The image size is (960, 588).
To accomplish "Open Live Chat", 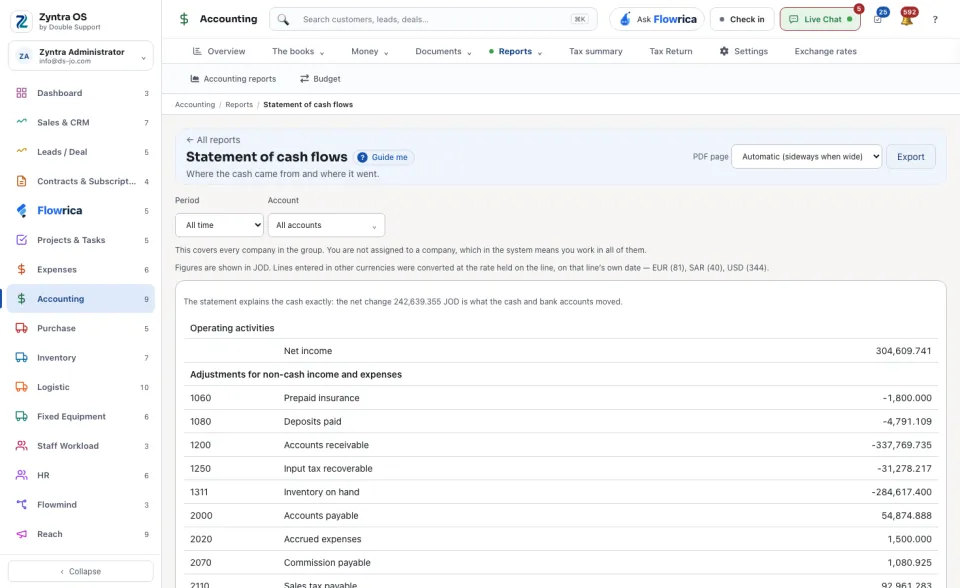I will click(820, 20).
